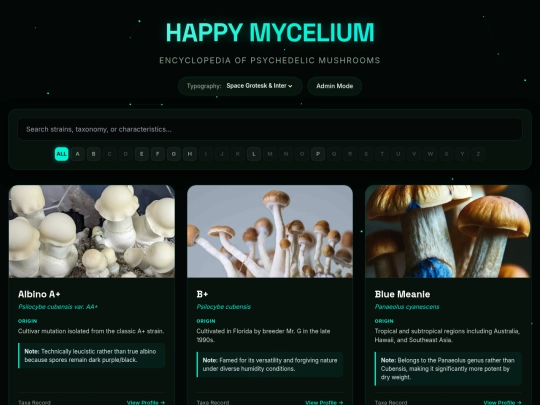Select the dimmed letter S filter
Image resolution: width=540 pixels, height=405 pixels.
coord(366,154)
